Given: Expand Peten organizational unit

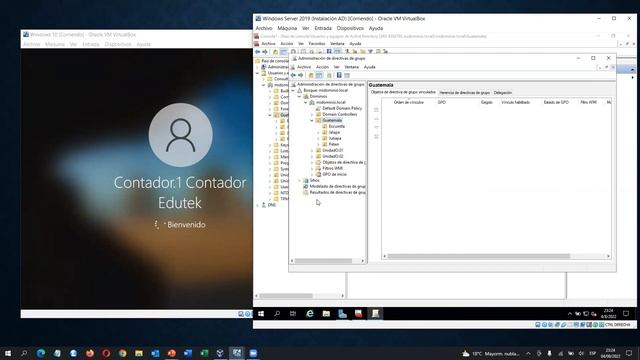Looking at the screenshot, I should 318,144.
